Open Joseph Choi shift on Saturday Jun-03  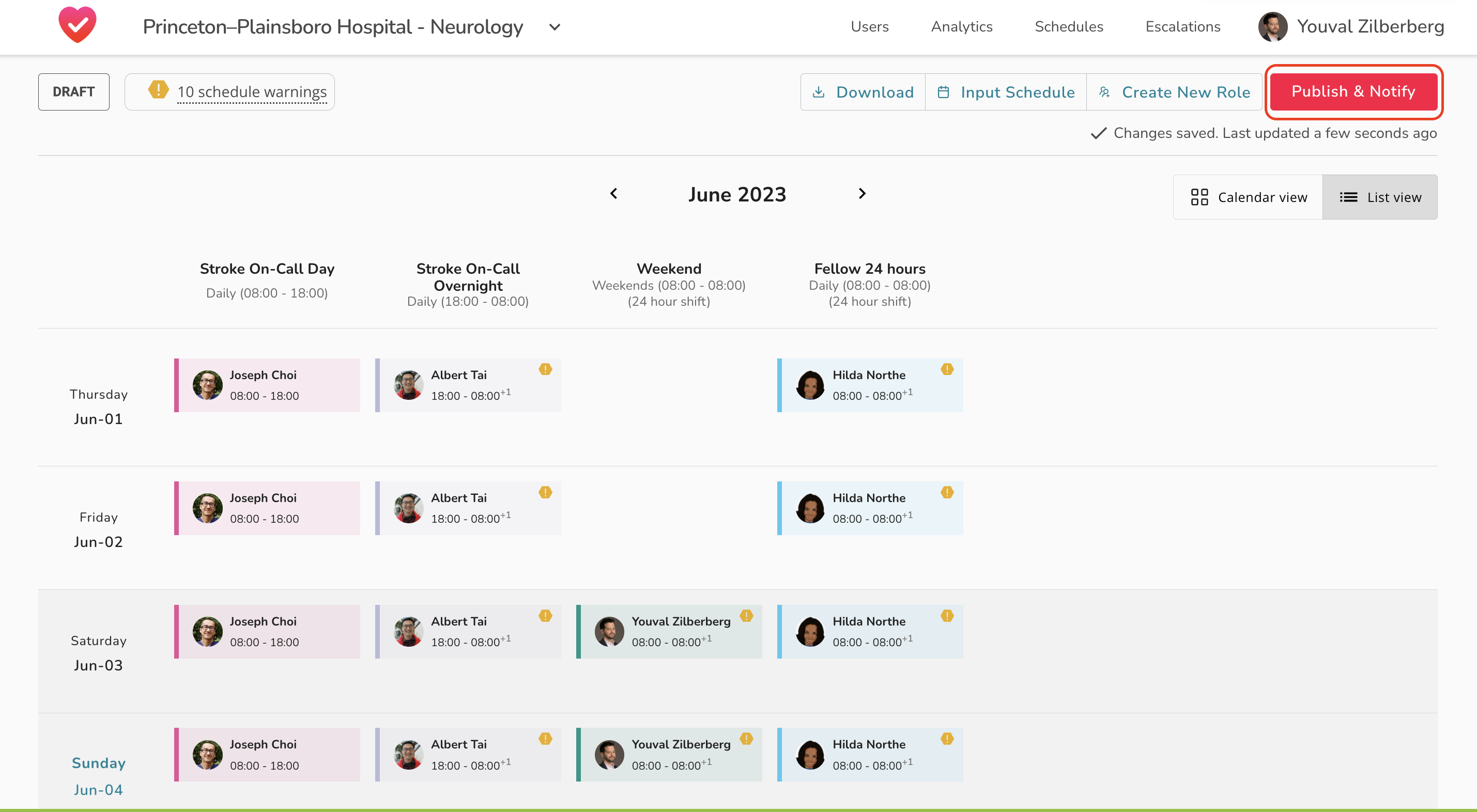point(267,632)
